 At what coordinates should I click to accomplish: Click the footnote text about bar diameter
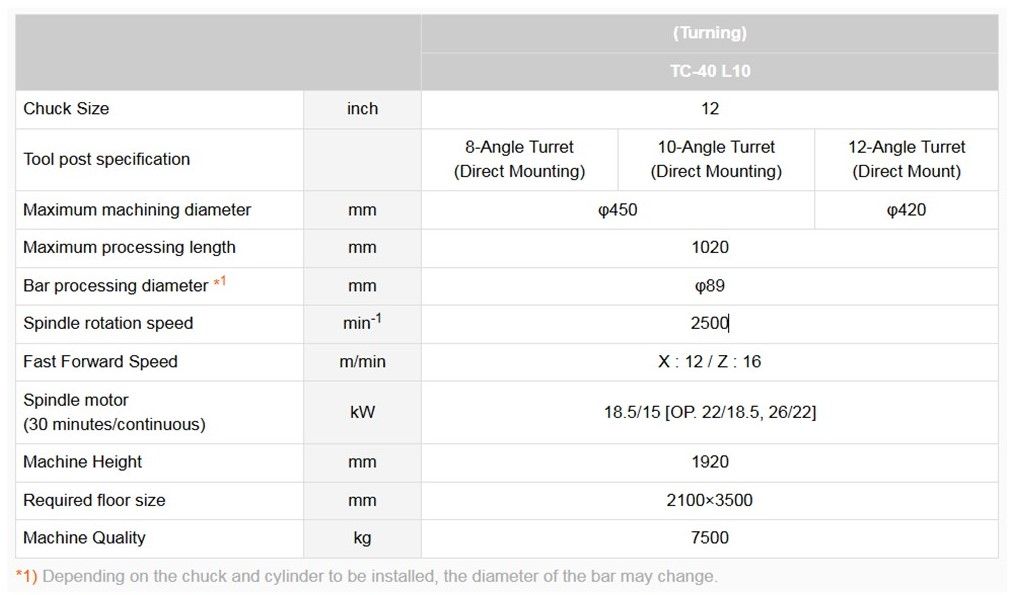380,576
